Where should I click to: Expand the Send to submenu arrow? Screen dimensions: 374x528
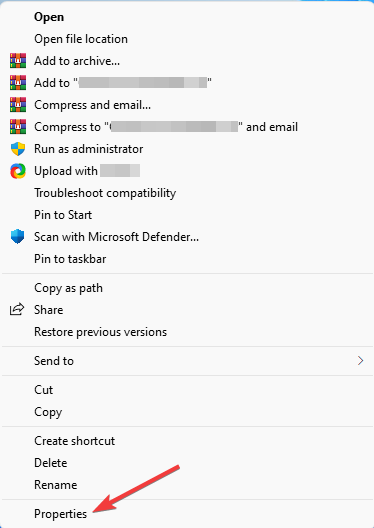(x=361, y=361)
